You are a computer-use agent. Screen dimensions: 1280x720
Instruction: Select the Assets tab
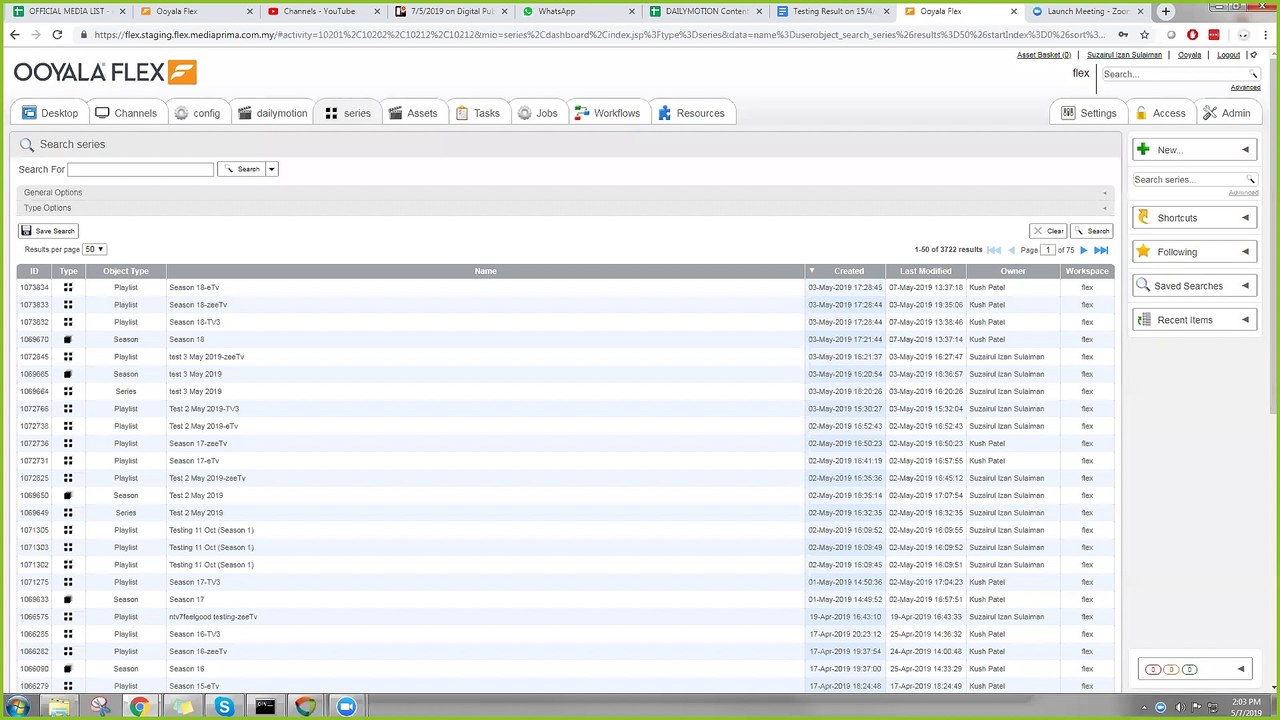[412, 113]
